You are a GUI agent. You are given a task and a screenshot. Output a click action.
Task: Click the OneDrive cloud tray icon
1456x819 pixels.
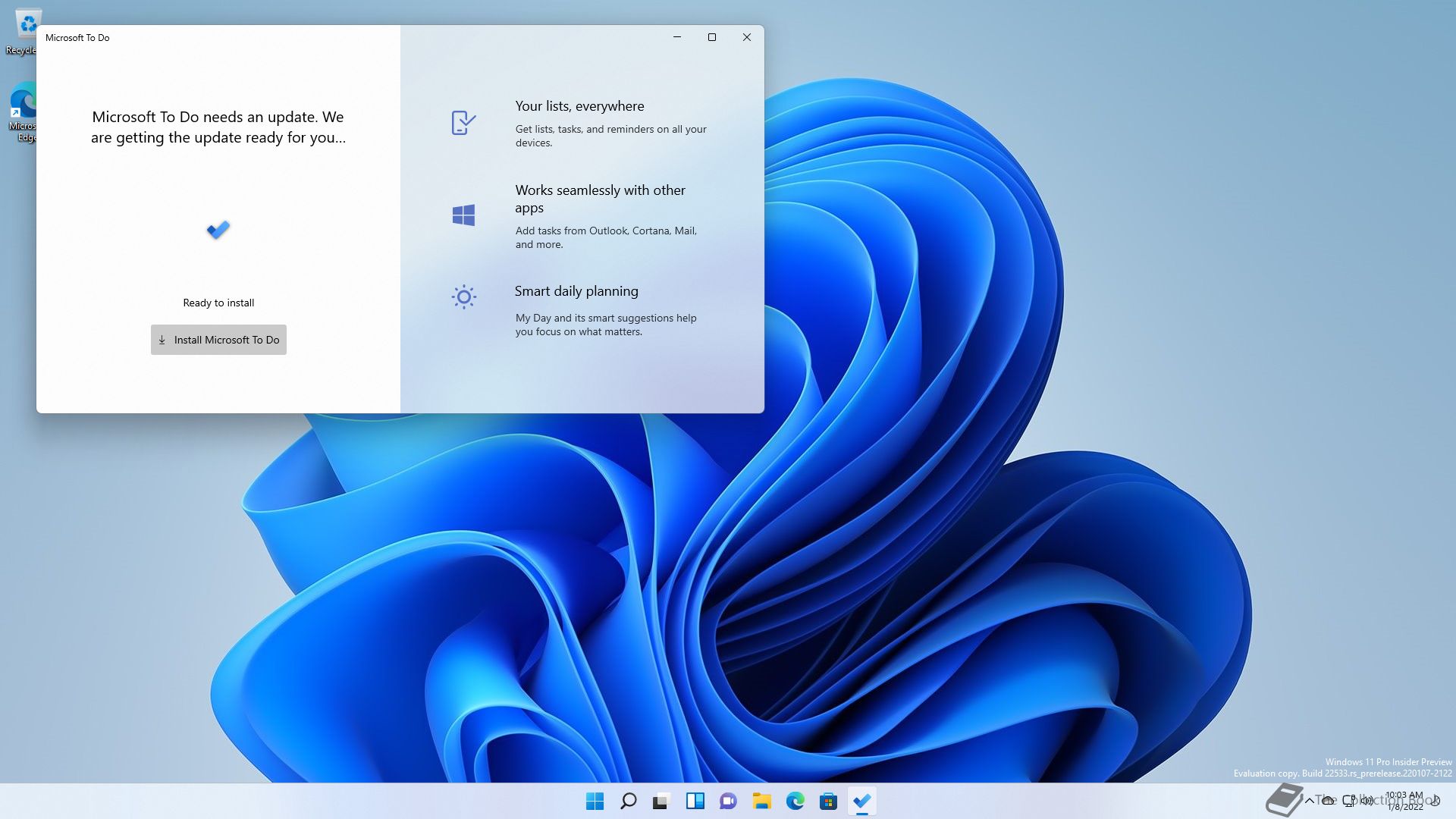pos(1328,801)
